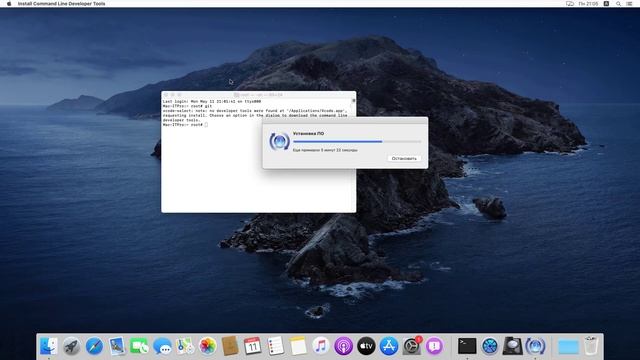Open the yellow Notes icon
The width and height of the screenshot is (640, 360).
click(298, 346)
